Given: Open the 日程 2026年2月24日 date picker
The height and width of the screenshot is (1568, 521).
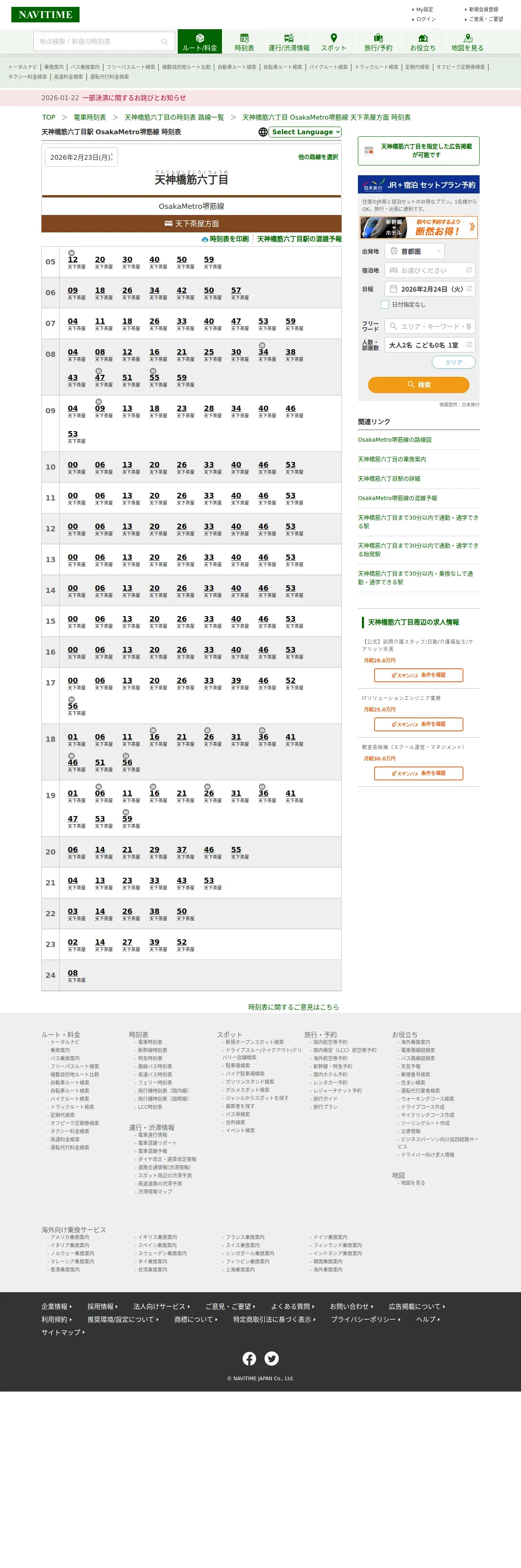Looking at the screenshot, I should (x=430, y=289).
